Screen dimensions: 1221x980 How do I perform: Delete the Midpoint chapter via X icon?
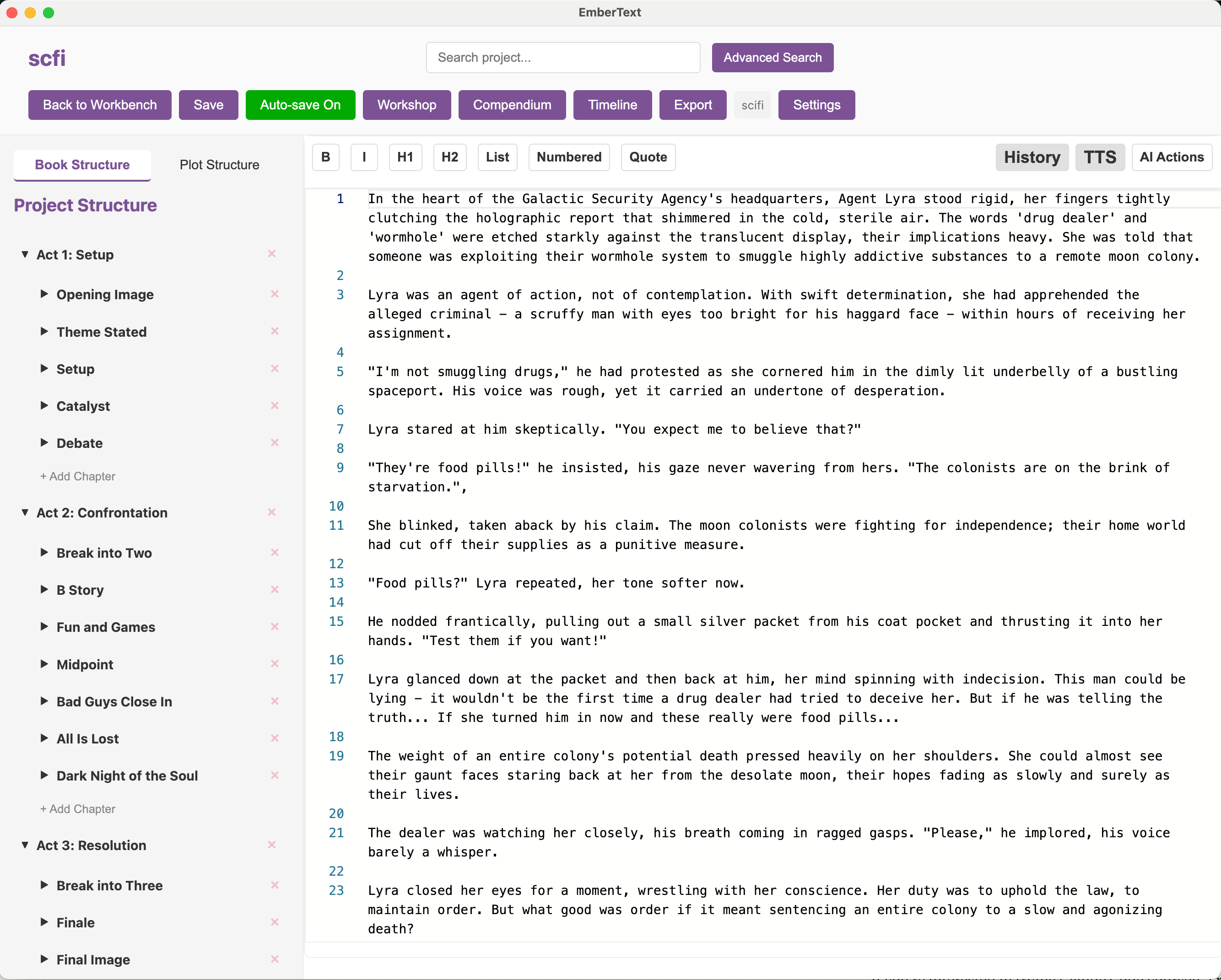pyautogui.click(x=275, y=663)
